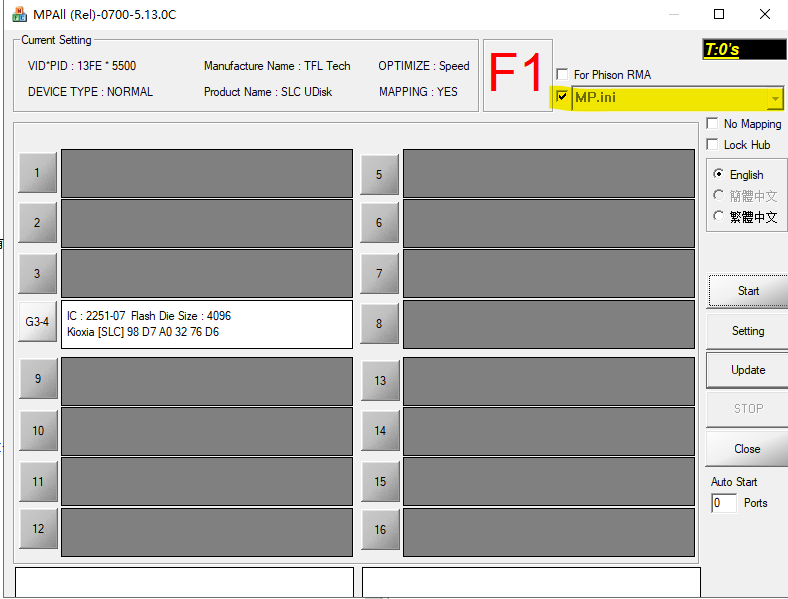The height and width of the screenshot is (599, 788).
Task: Select the English language radio button
Action: 719,175
